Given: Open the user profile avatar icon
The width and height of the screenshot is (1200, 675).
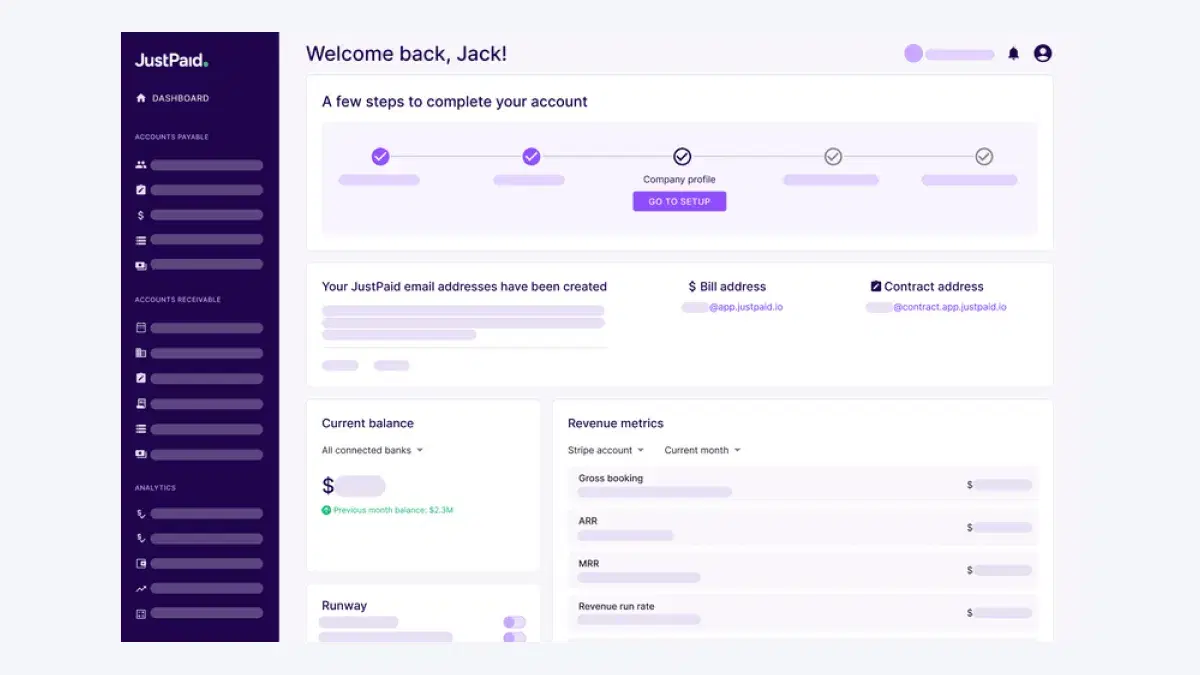Looking at the screenshot, I should (x=1043, y=54).
